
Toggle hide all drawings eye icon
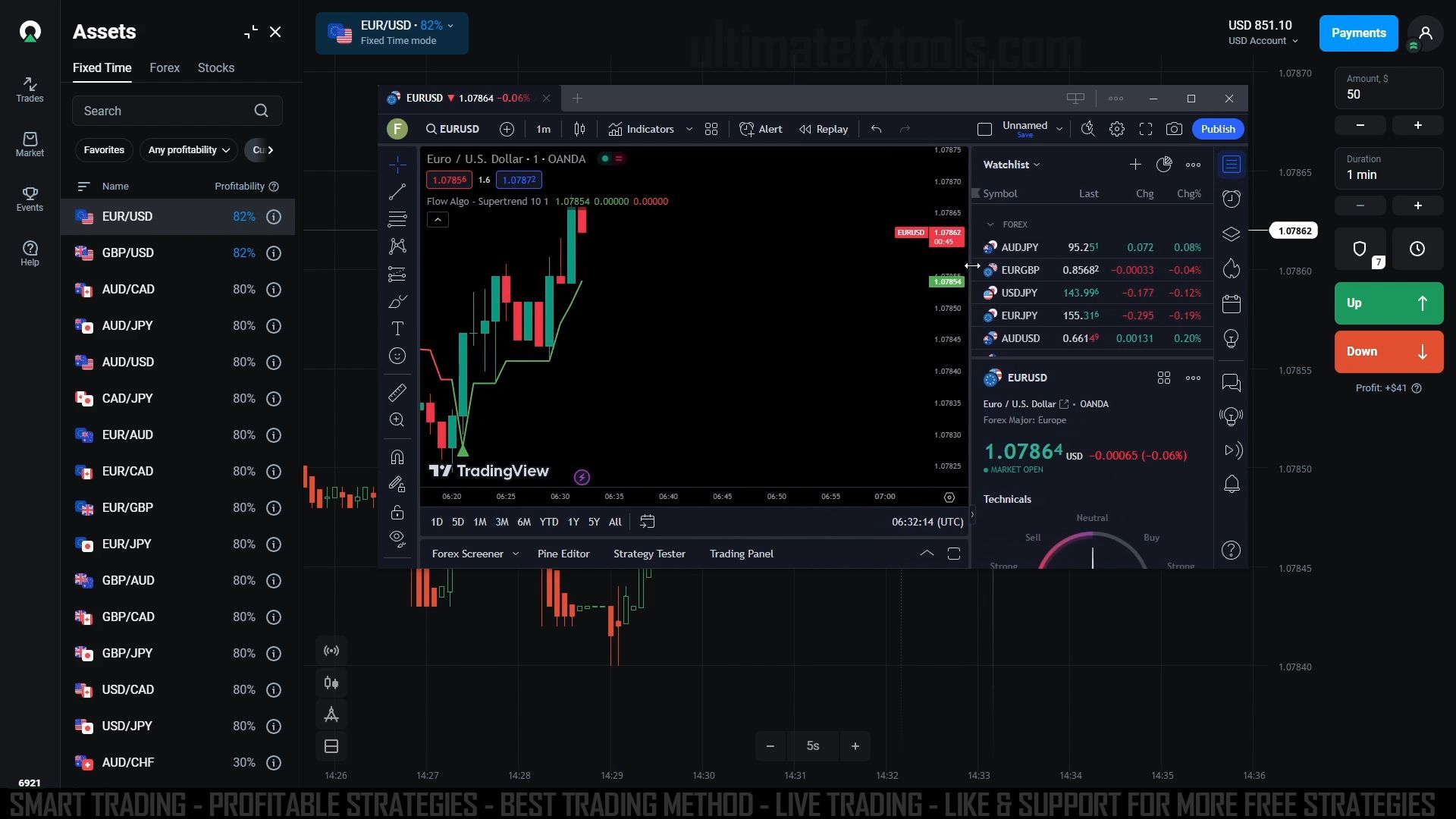(x=397, y=538)
